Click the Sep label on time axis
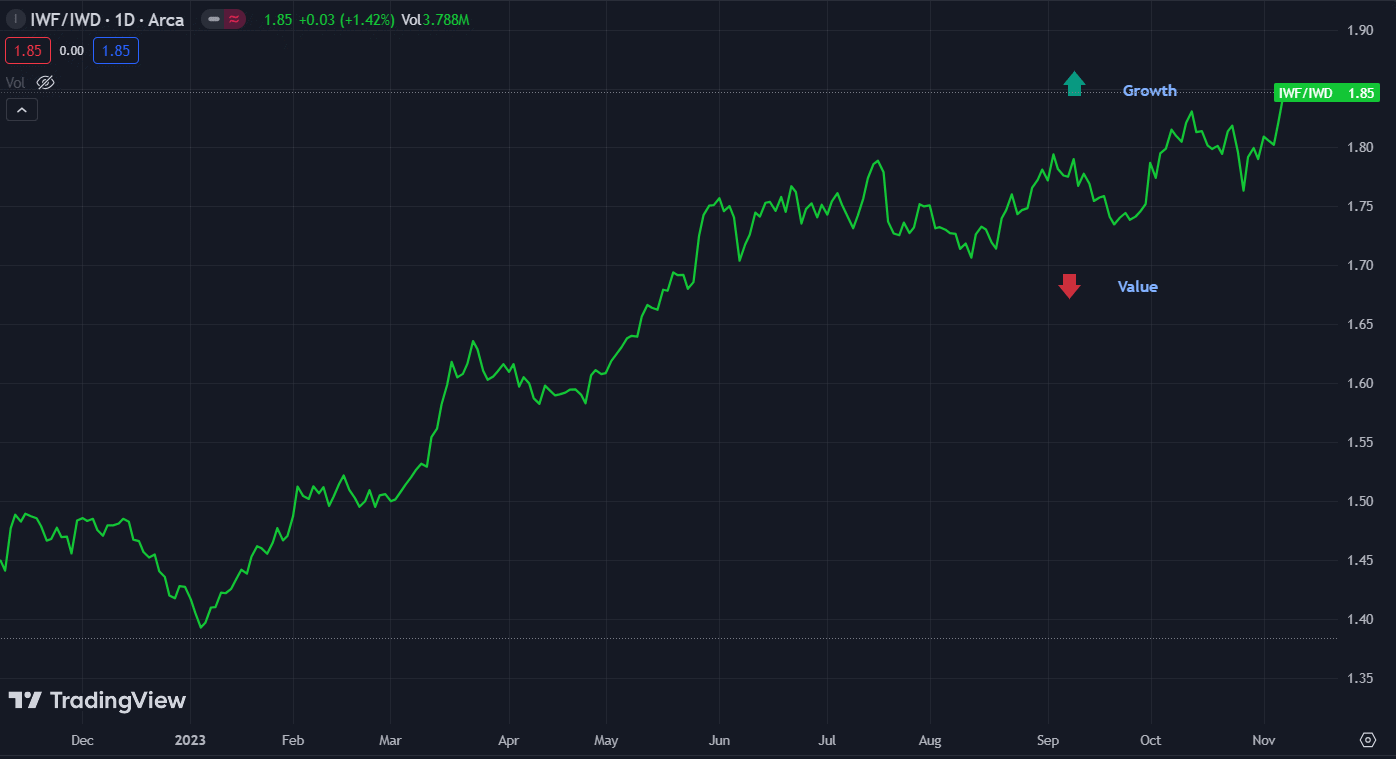Screen dimensions: 1396x759 pyautogui.click(x=1048, y=741)
